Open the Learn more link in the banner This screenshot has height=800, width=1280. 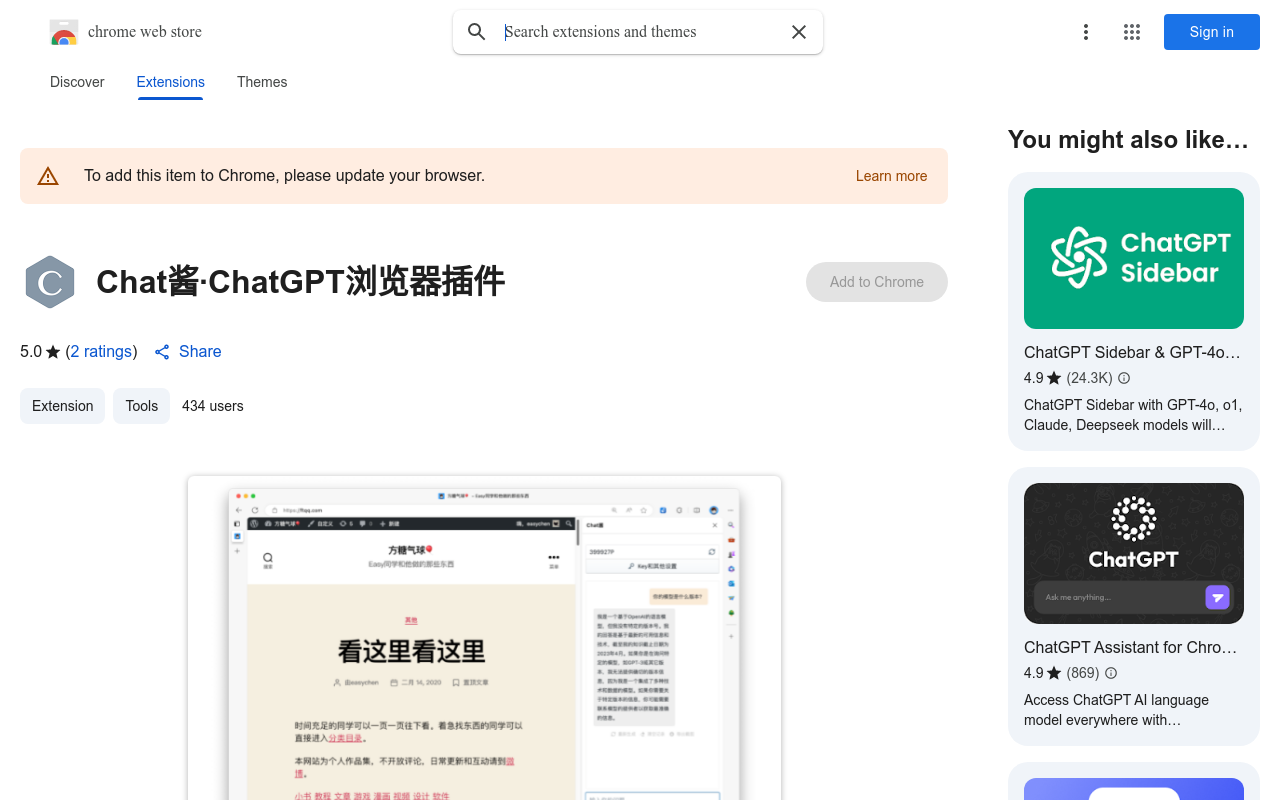pos(891,176)
